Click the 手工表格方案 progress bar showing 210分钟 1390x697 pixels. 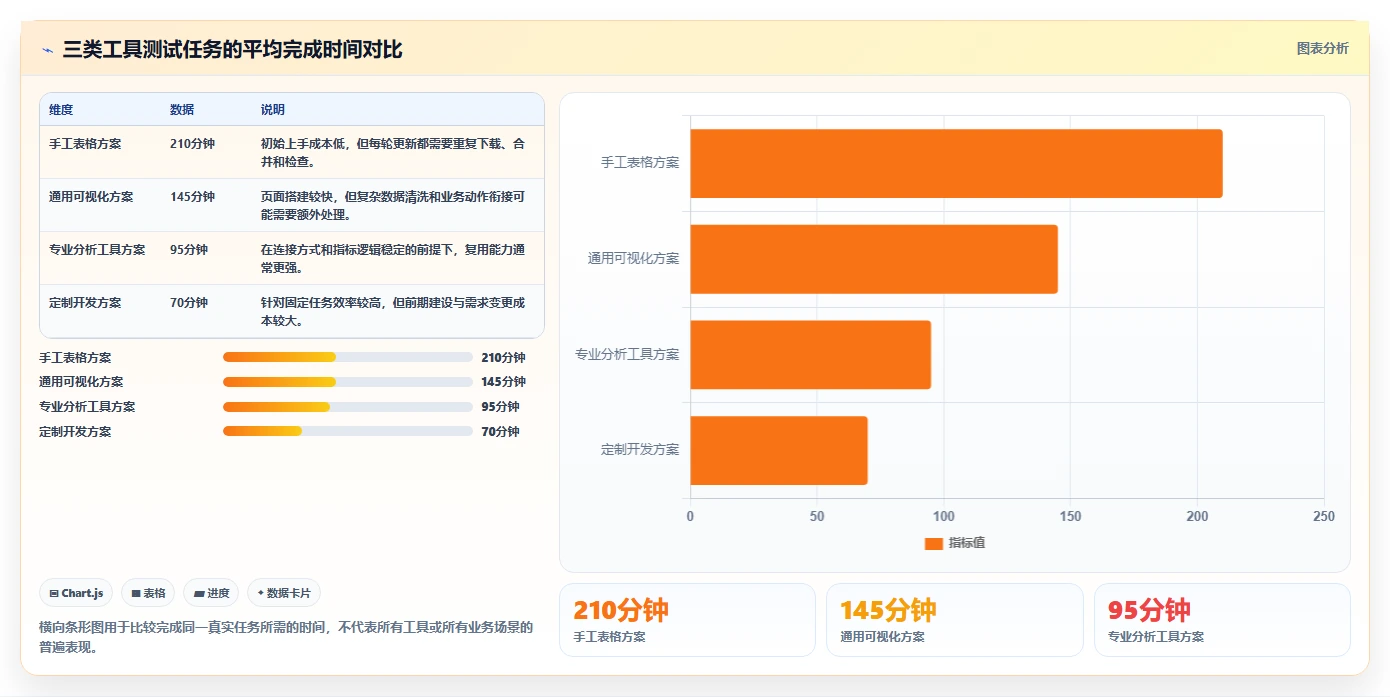(348, 357)
